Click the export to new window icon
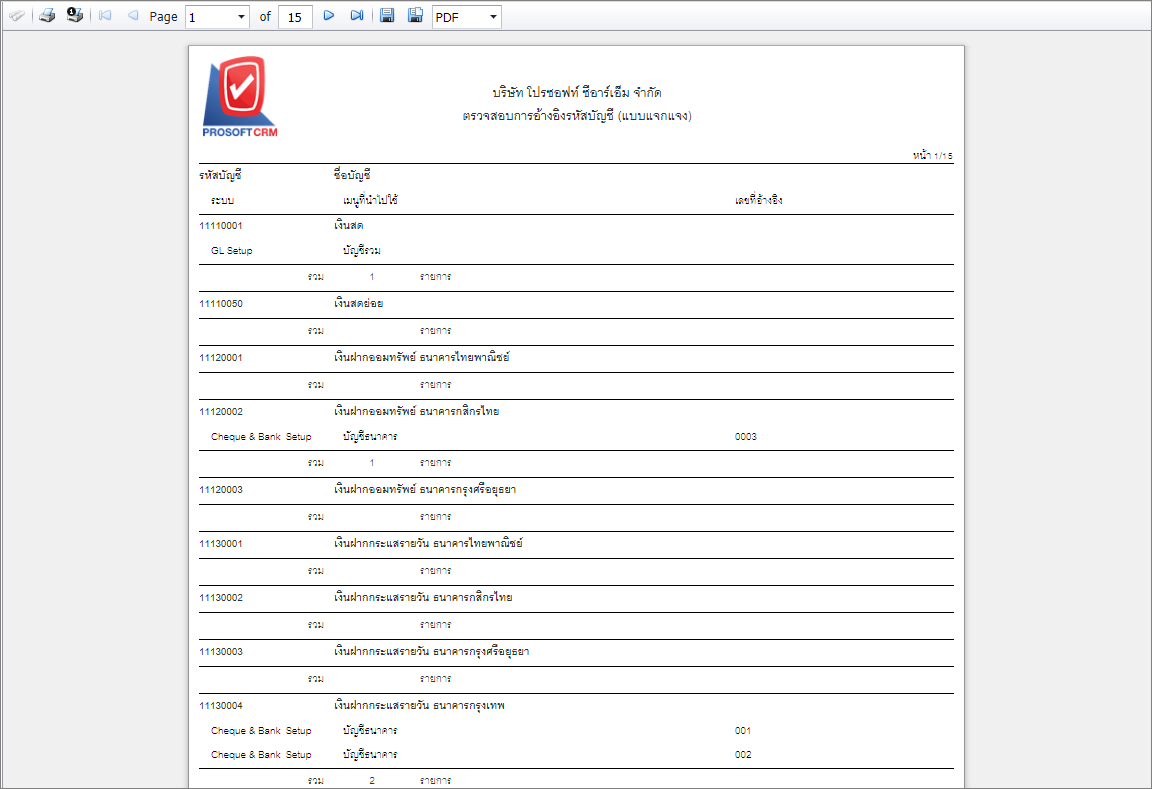This screenshot has width=1152, height=789. pos(415,15)
